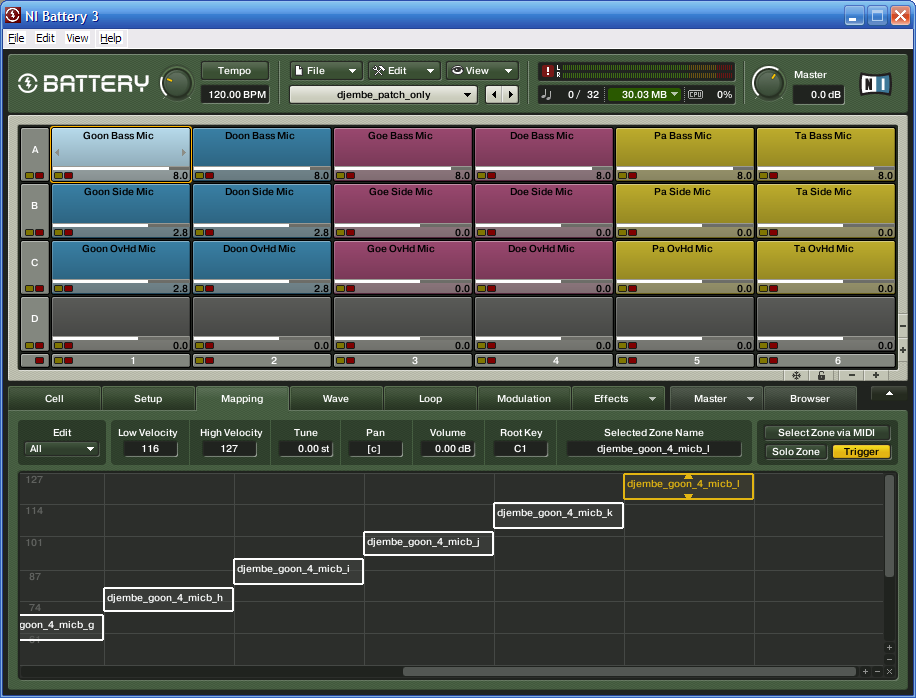
Task: Click the X reset-zoom button in mapping editor
Action: pyautogui.click(x=889, y=672)
